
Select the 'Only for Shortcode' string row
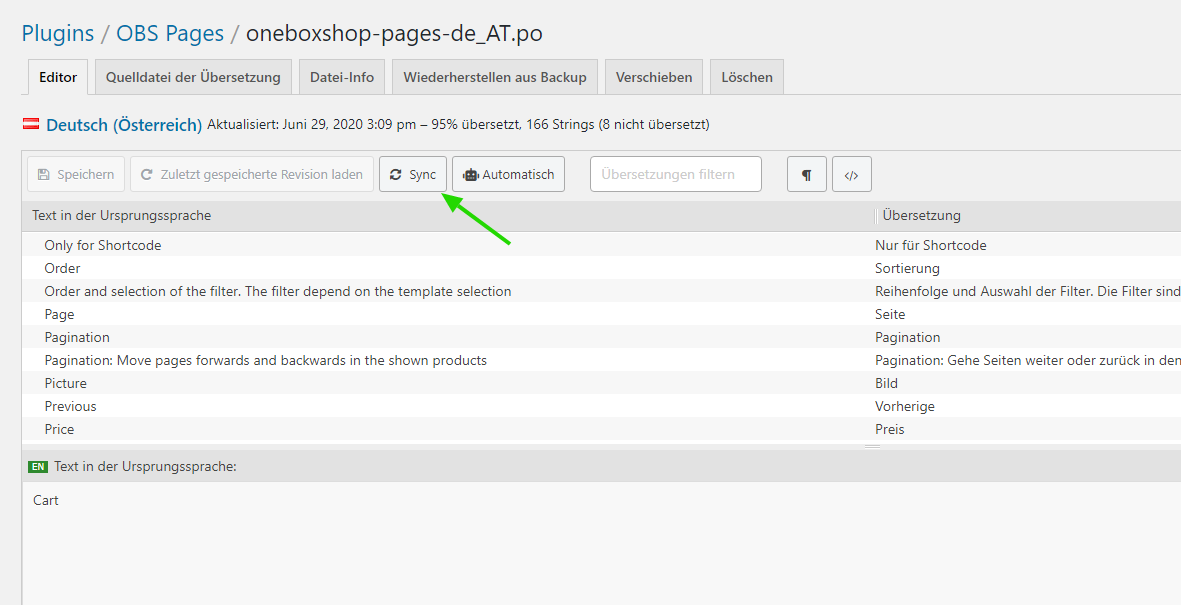click(x=103, y=245)
